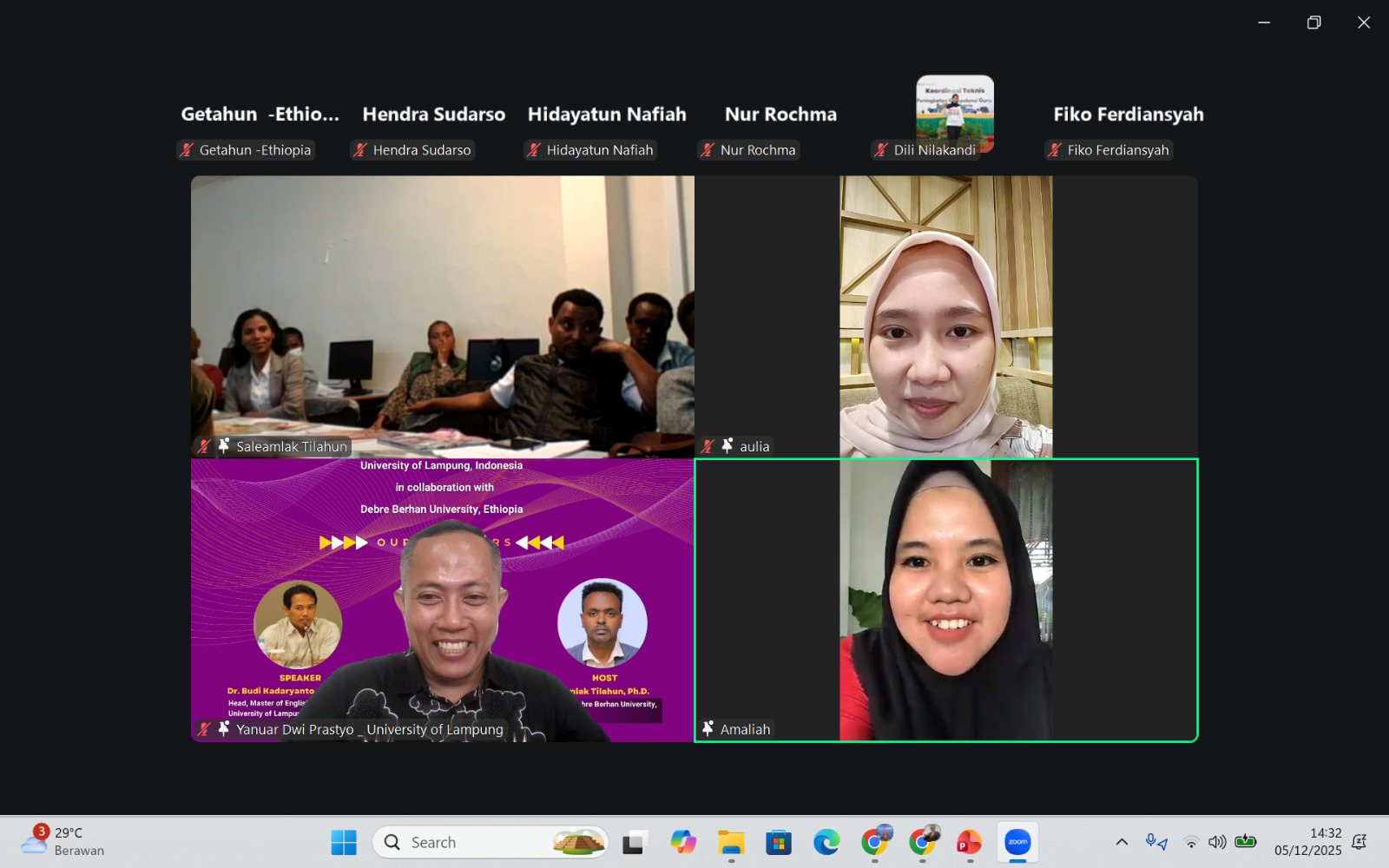Click the volume icon in system tray
Screen dimensions: 1389x868
(x=1217, y=842)
